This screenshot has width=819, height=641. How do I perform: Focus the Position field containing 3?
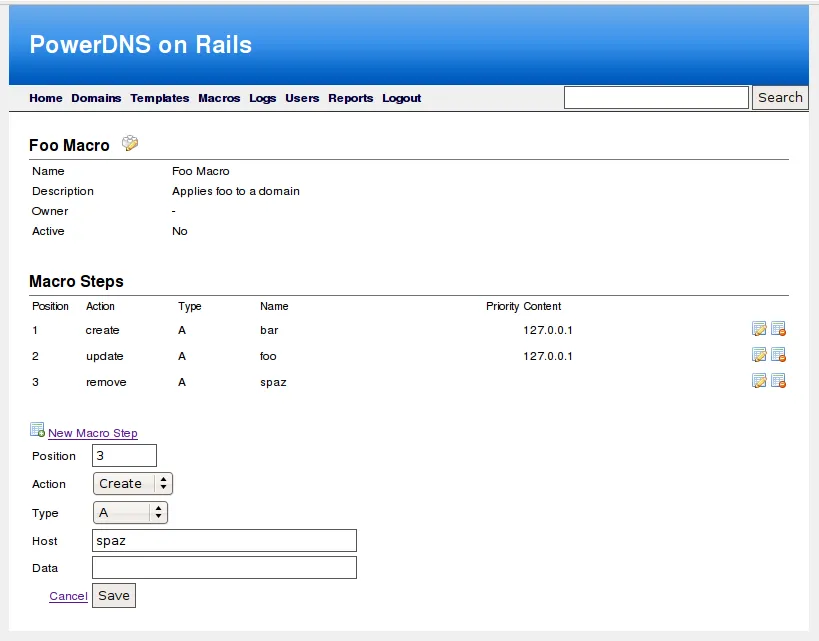[124, 456]
